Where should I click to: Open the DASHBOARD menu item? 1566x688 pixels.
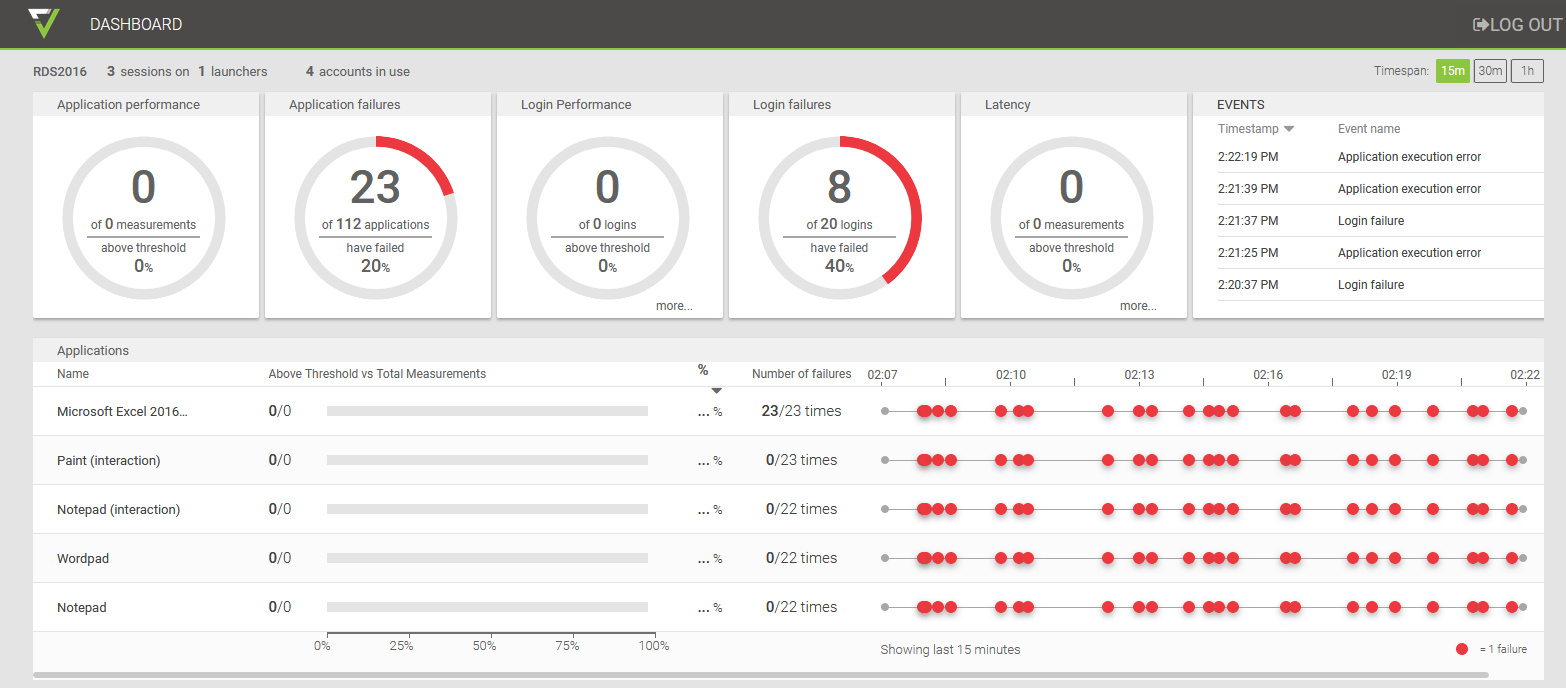pyautogui.click(x=136, y=24)
